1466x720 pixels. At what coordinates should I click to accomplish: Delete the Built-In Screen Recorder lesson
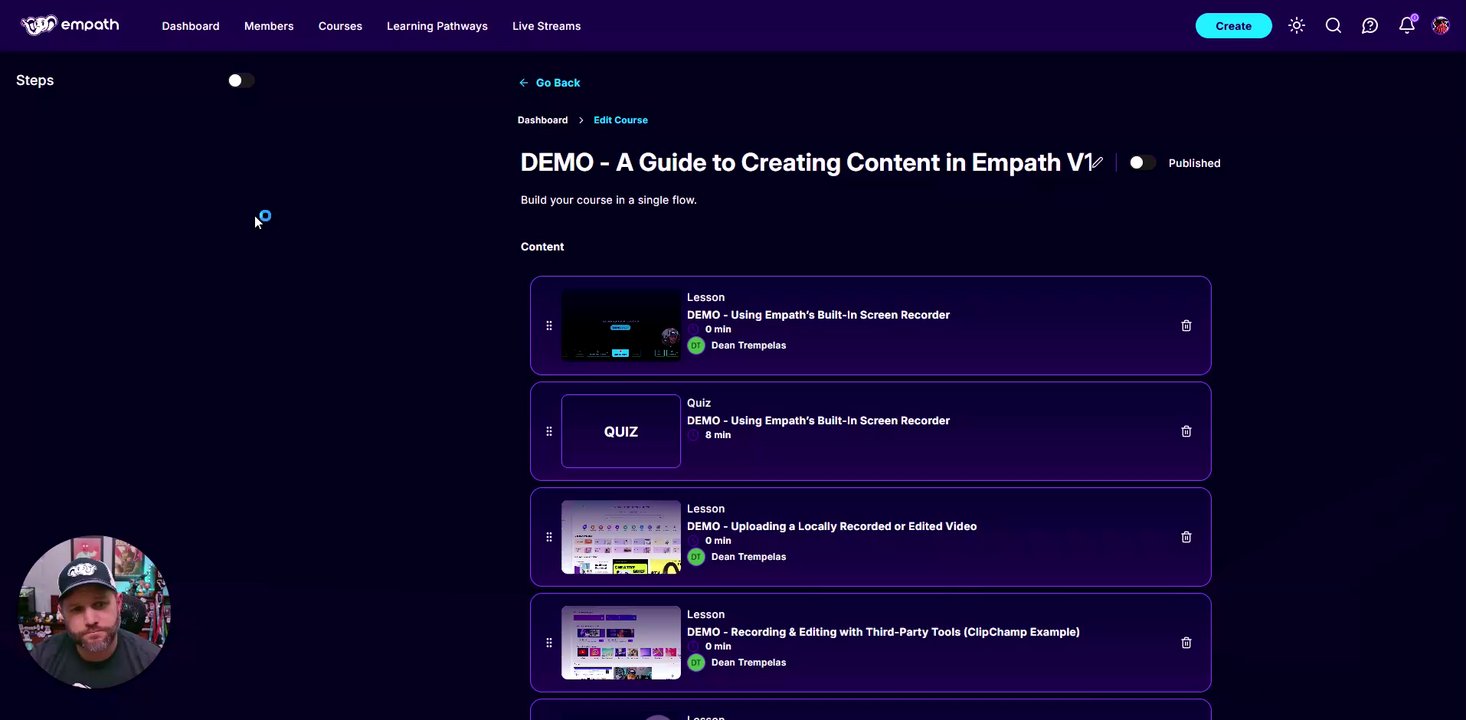pos(1186,326)
